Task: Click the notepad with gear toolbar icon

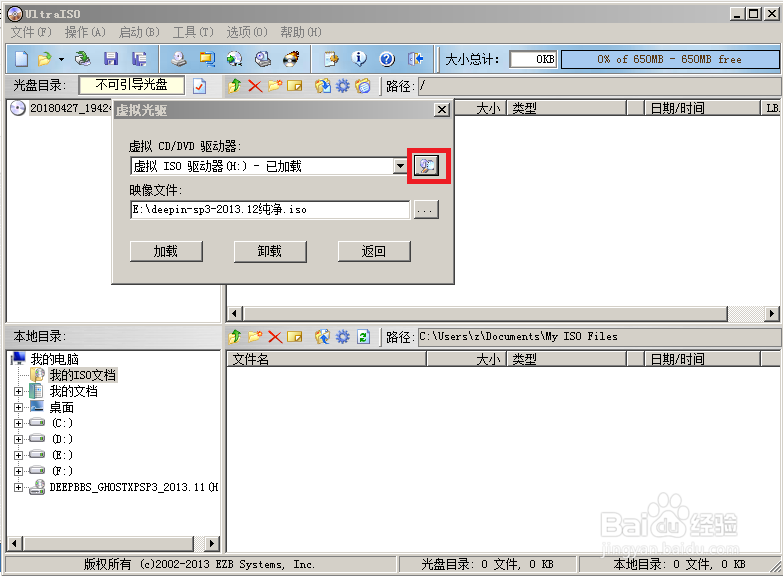Action: 331,59
